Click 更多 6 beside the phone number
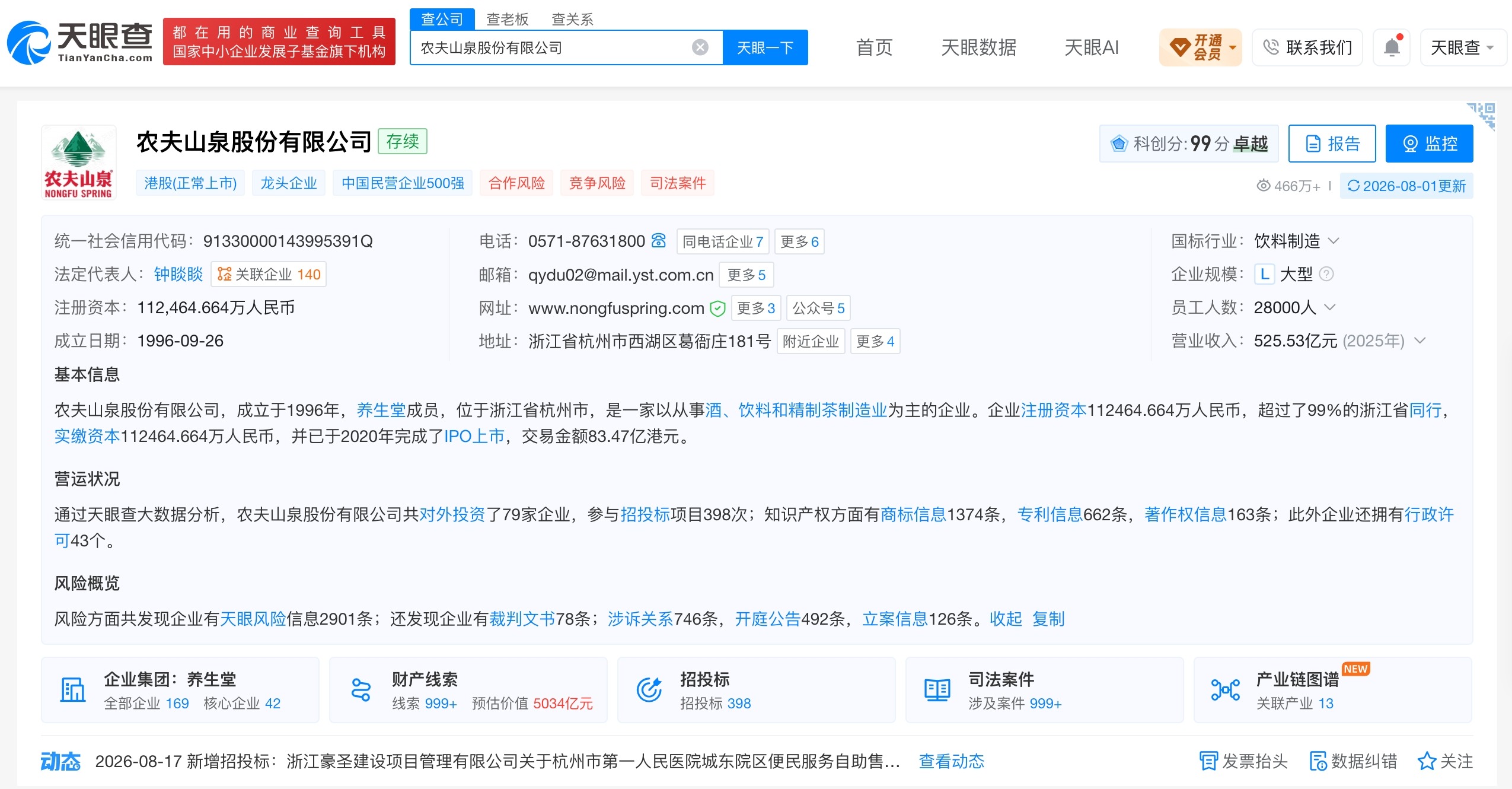The image size is (1512, 789). pos(799,241)
